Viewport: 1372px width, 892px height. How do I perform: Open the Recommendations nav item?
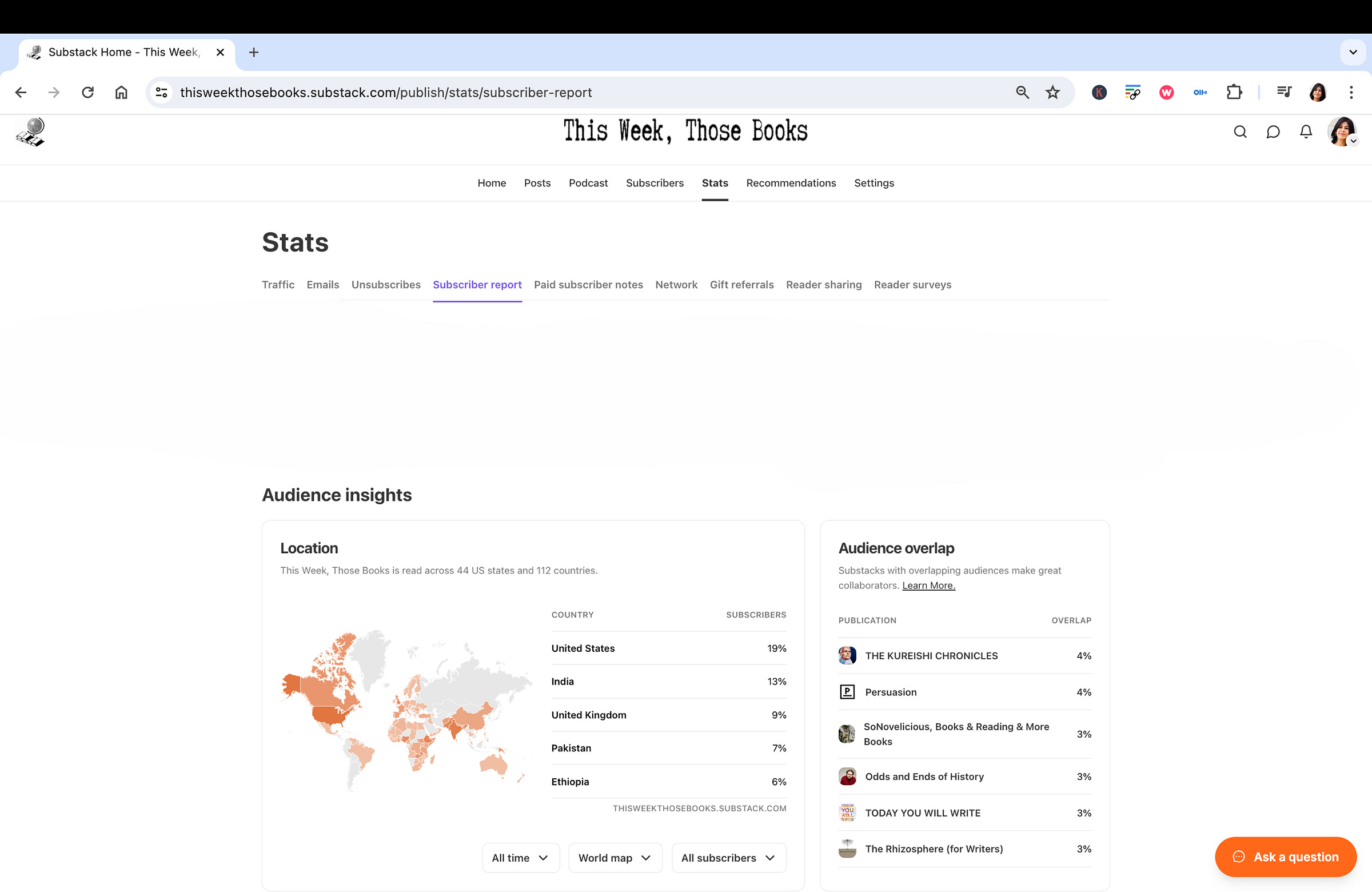791,183
